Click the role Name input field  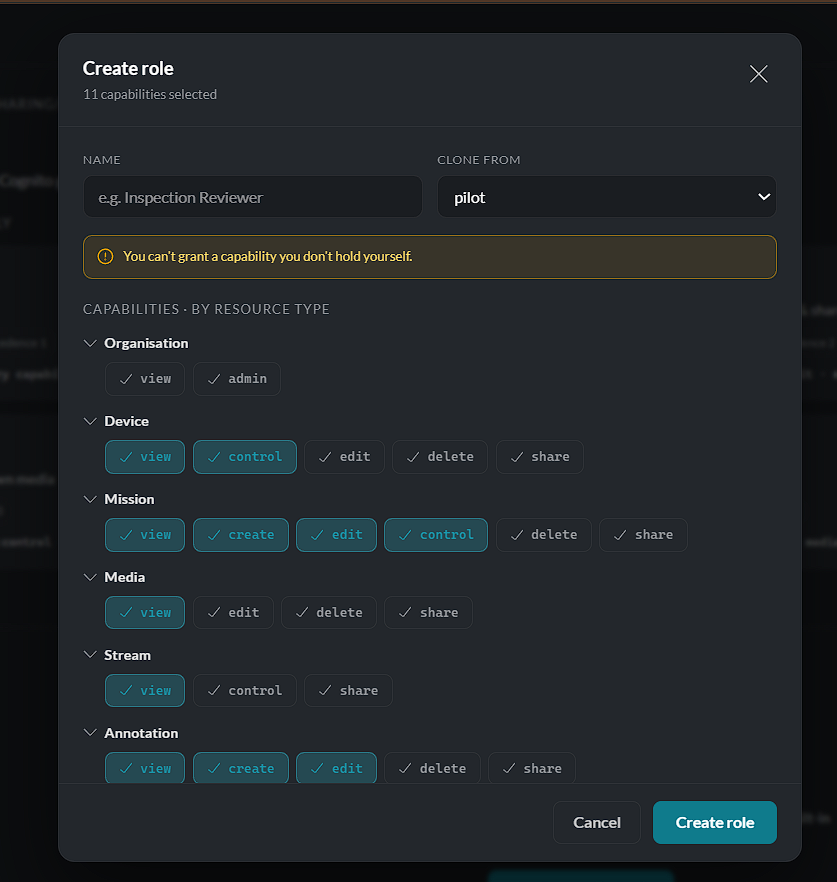point(253,197)
